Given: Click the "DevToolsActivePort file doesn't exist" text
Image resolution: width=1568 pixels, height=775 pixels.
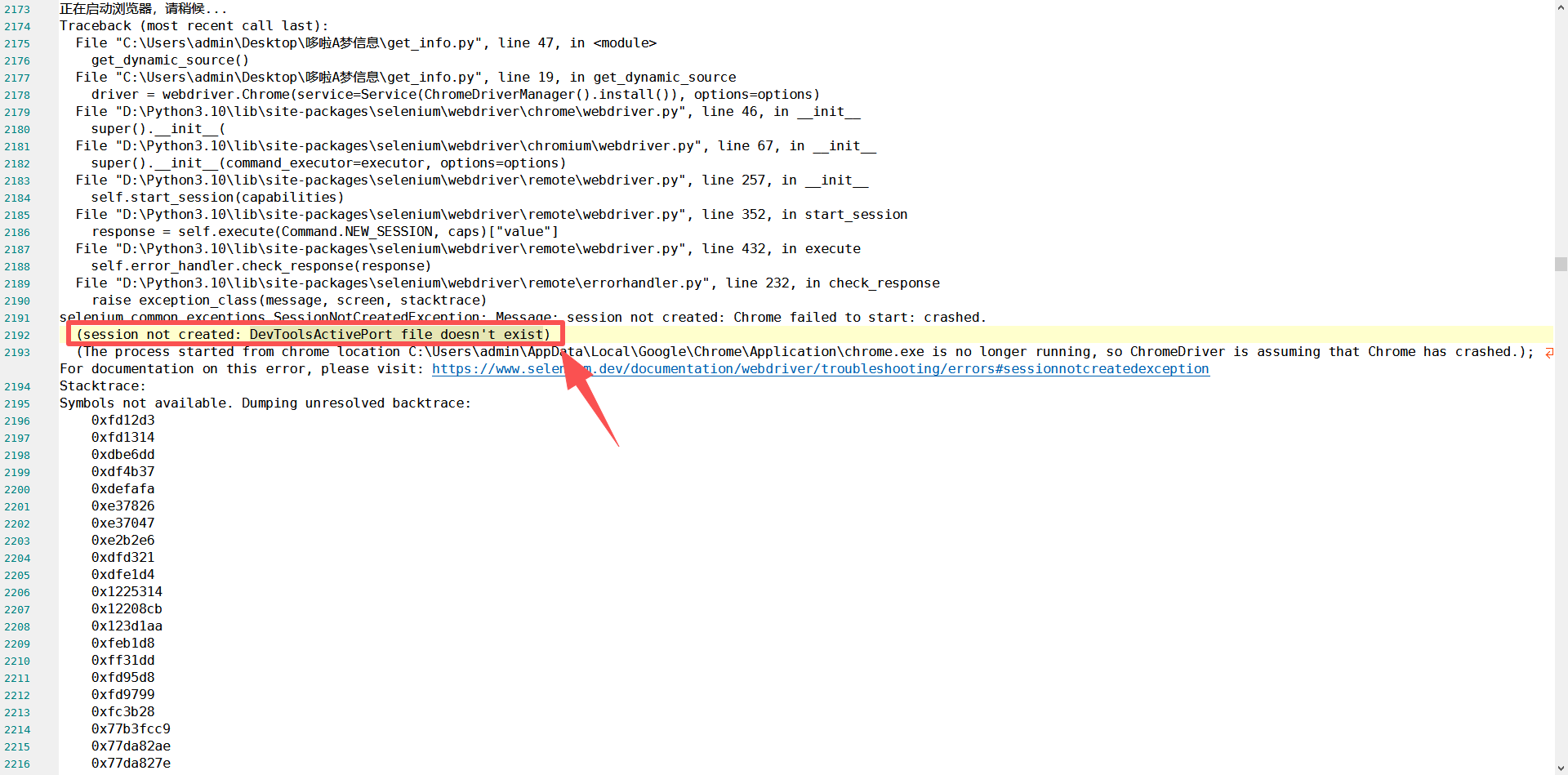Looking at the screenshot, I should point(397,335).
